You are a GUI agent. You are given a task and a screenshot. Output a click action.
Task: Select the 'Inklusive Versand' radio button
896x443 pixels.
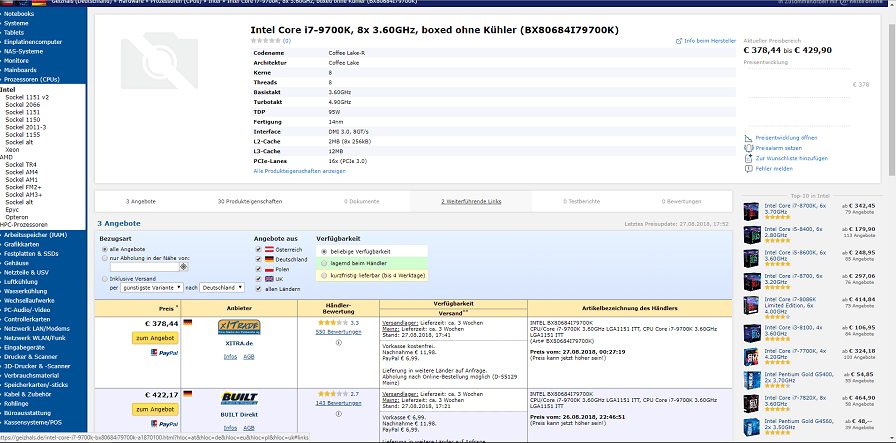(x=104, y=278)
